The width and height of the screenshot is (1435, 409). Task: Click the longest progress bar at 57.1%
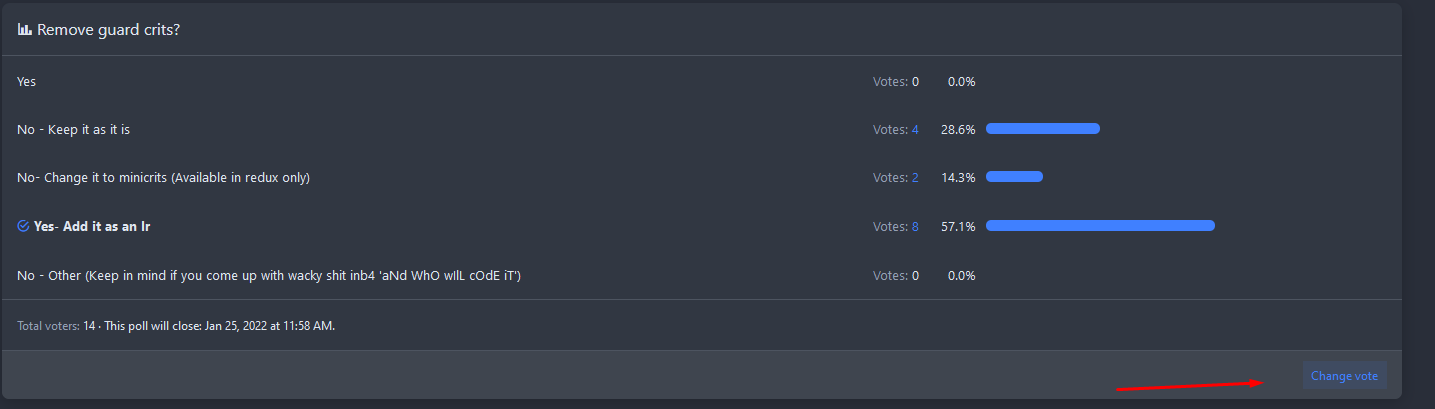point(1100,226)
